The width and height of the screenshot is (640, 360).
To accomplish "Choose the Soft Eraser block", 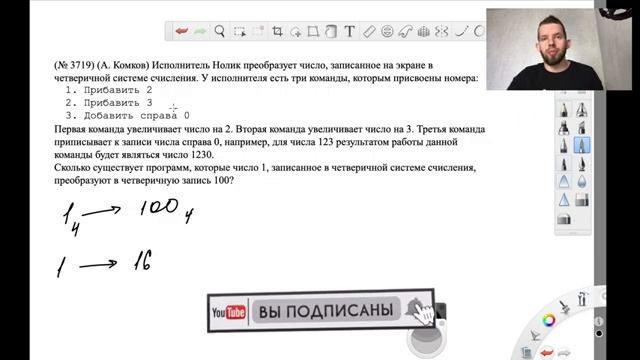I will tap(564, 219).
